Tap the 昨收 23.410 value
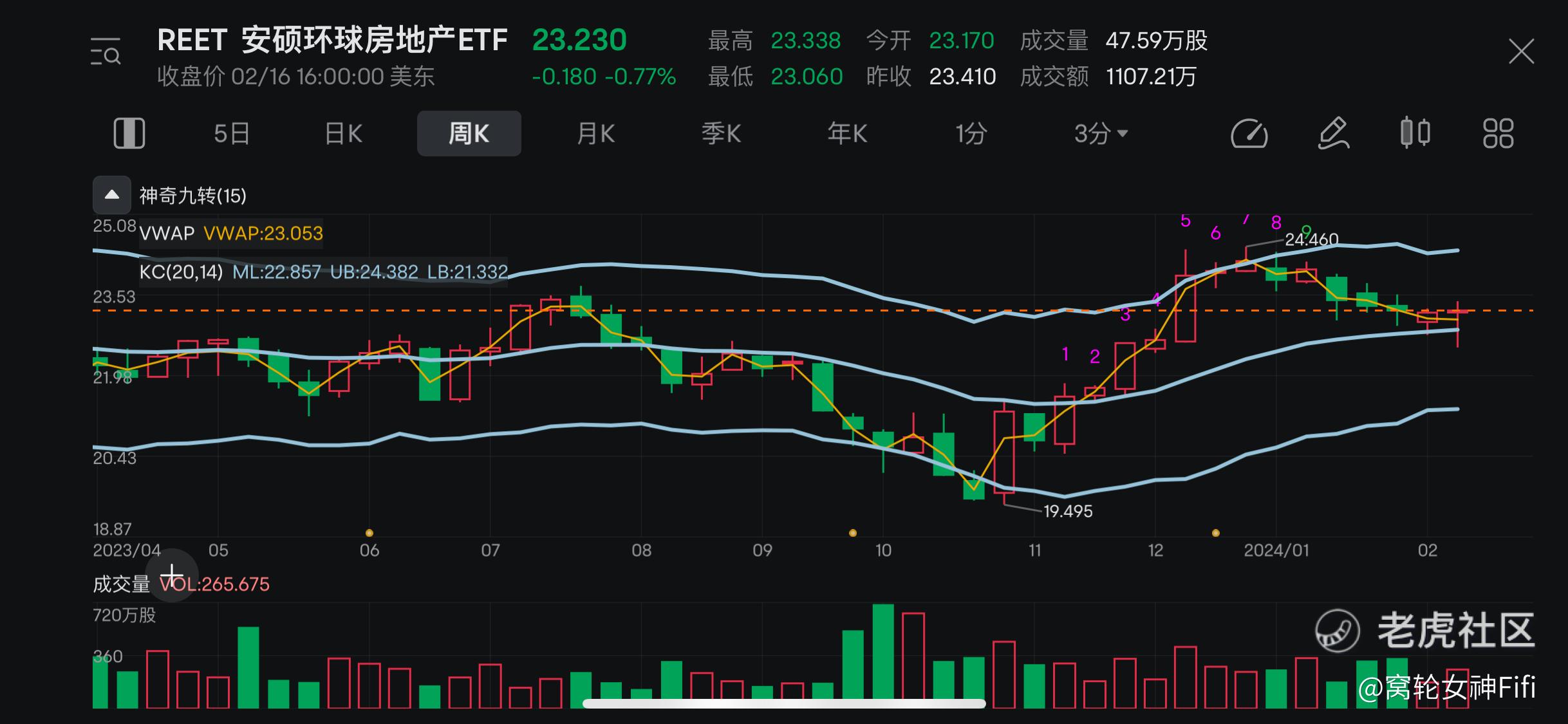 (x=963, y=77)
